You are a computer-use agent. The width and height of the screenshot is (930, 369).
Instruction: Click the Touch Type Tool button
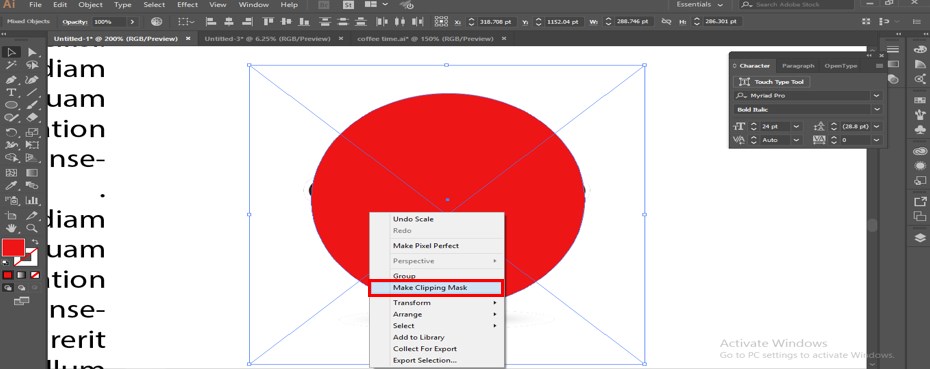click(772, 82)
